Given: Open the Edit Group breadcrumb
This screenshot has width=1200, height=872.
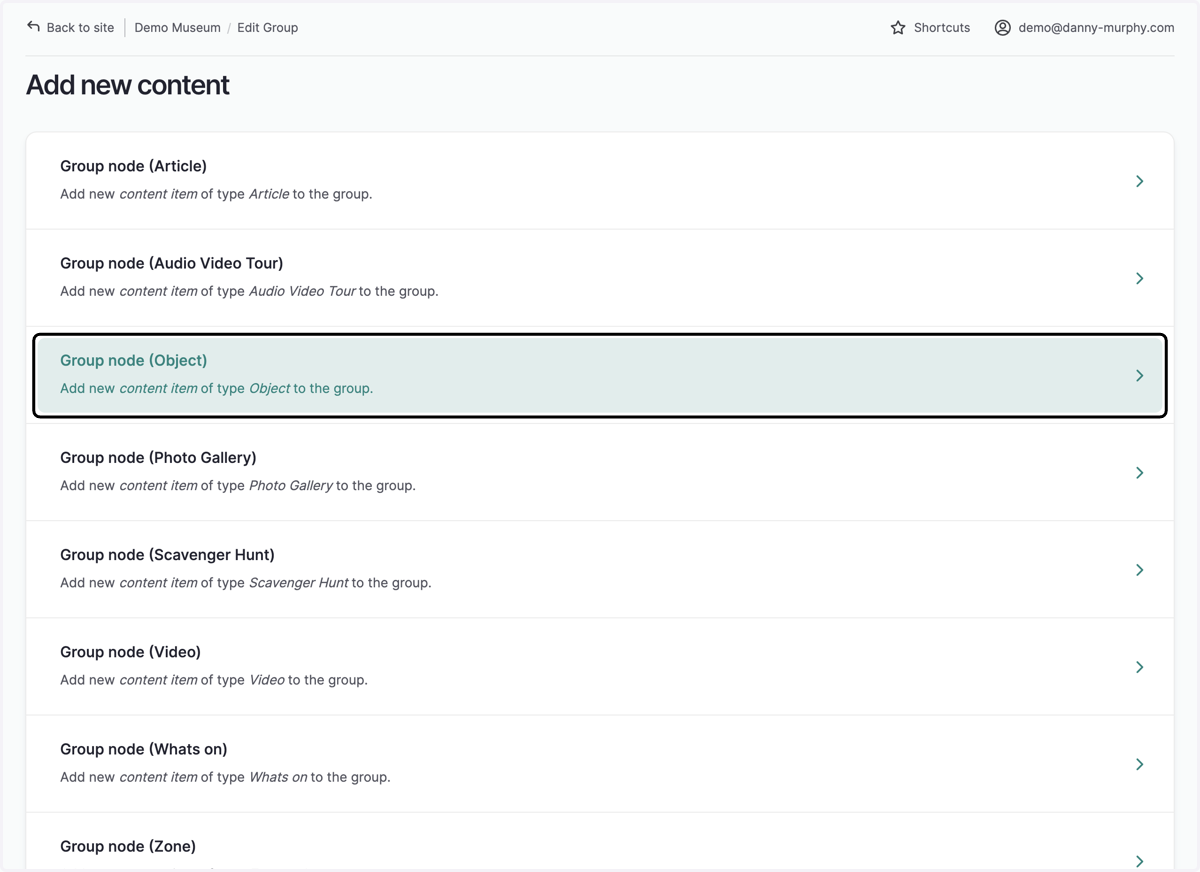Looking at the screenshot, I should point(267,28).
